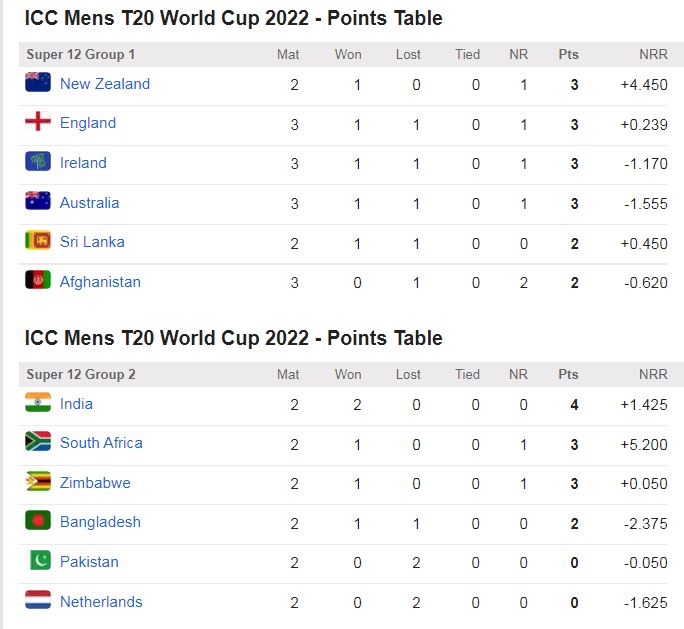Open the Netherlands team link
The image size is (684, 629).
point(101,602)
